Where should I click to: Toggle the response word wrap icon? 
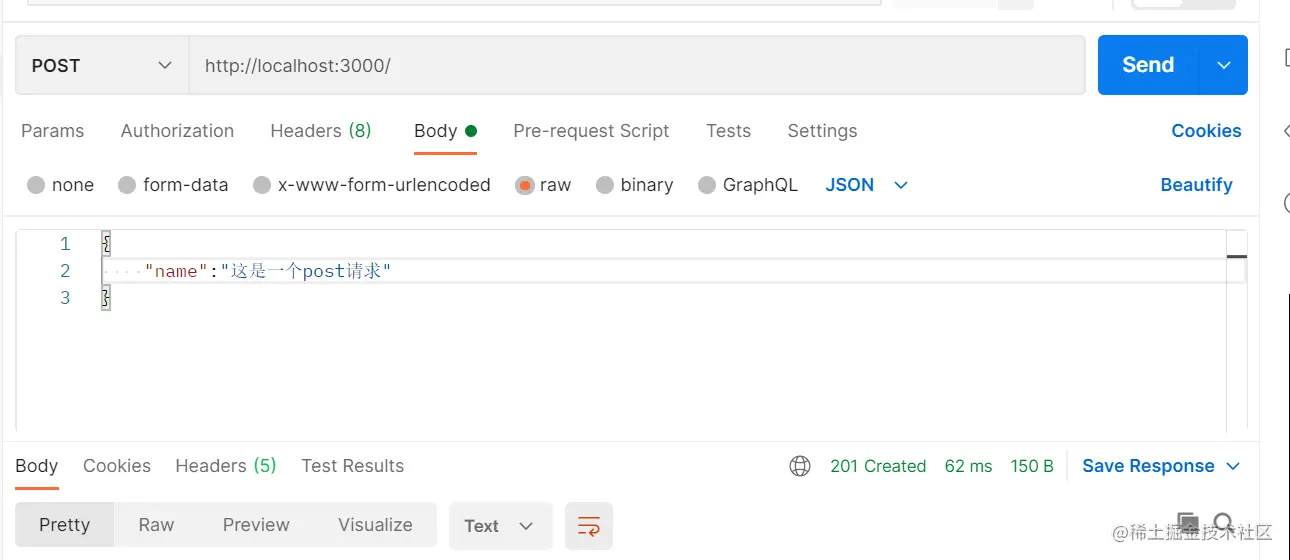click(x=589, y=526)
